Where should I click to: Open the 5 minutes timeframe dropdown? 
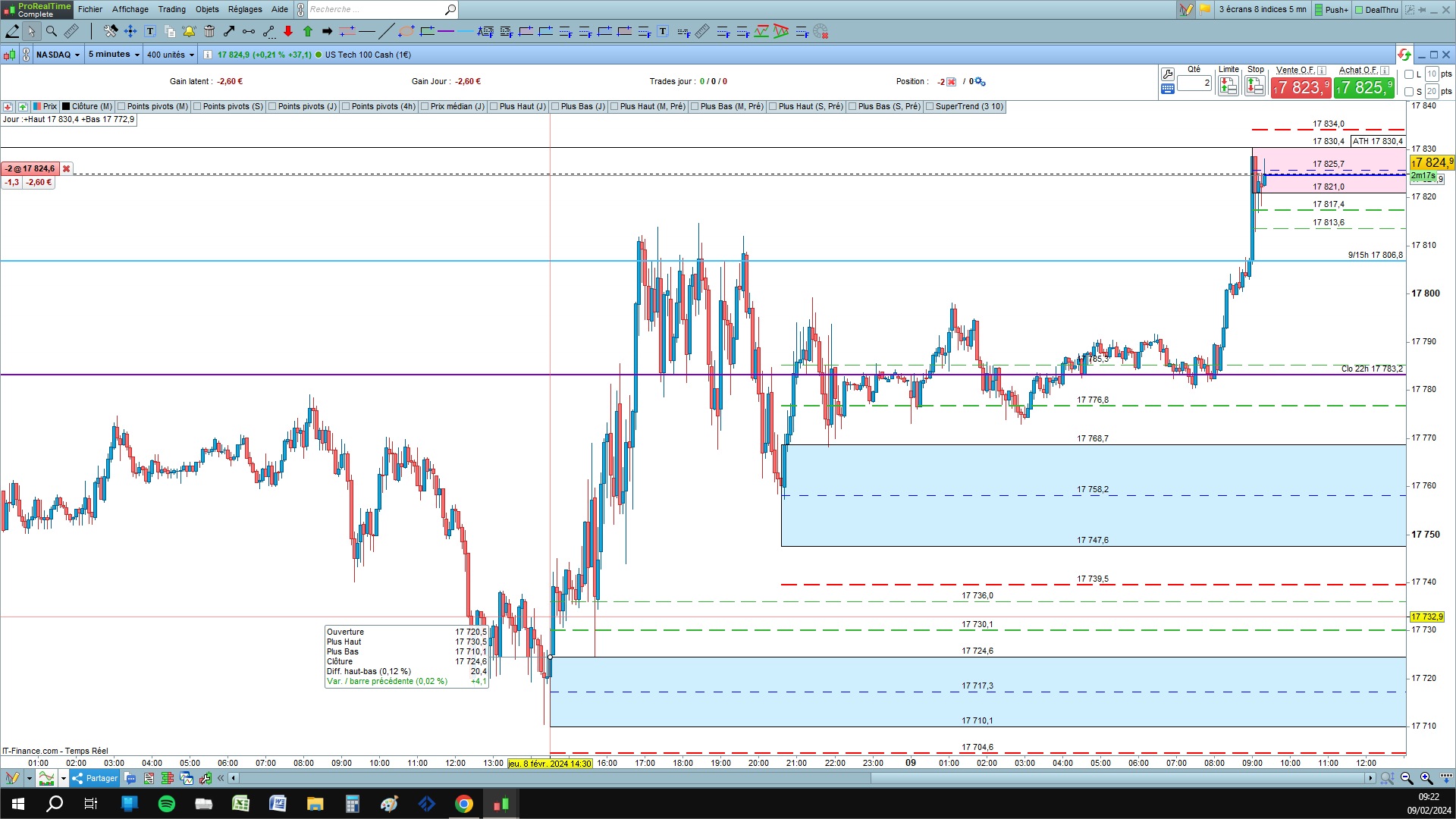click(114, 55)
